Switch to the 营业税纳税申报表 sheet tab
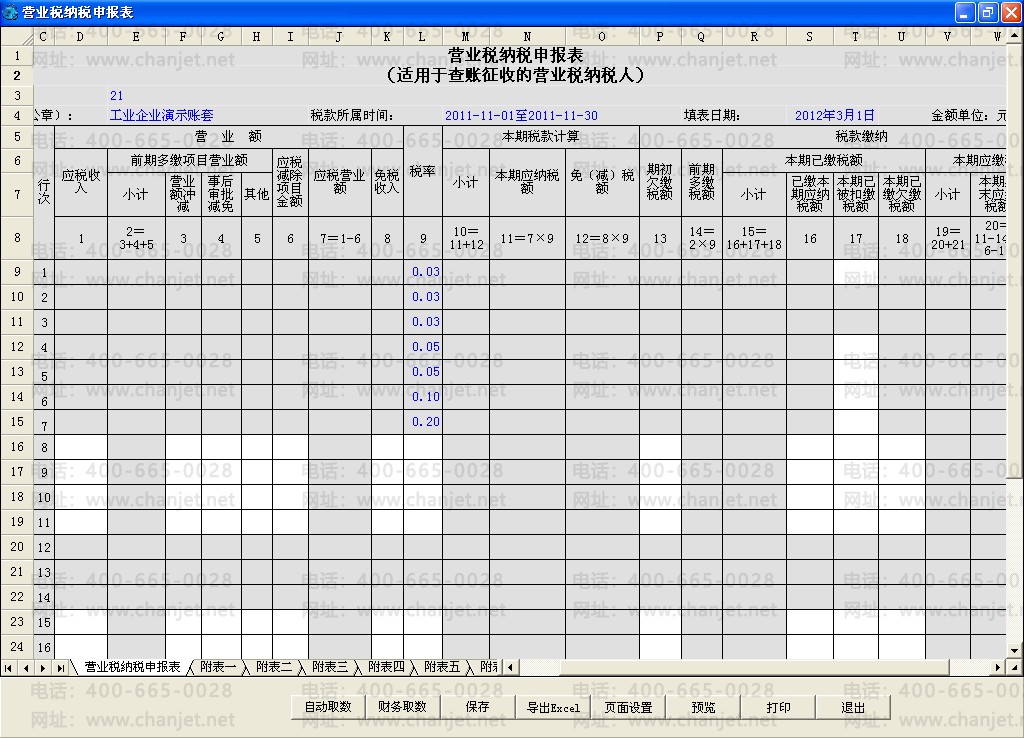The image size is (1024, 738). coord(133,667)
